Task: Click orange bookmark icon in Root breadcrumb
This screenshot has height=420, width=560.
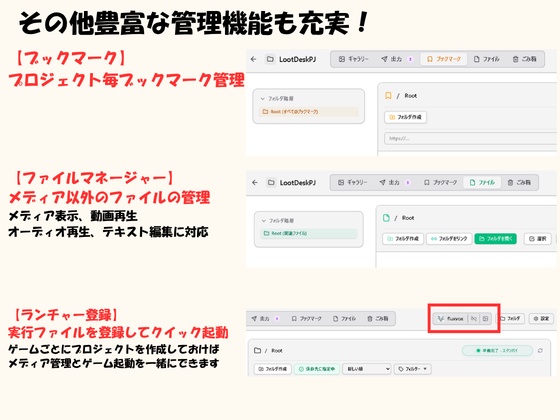Action: 388,96
